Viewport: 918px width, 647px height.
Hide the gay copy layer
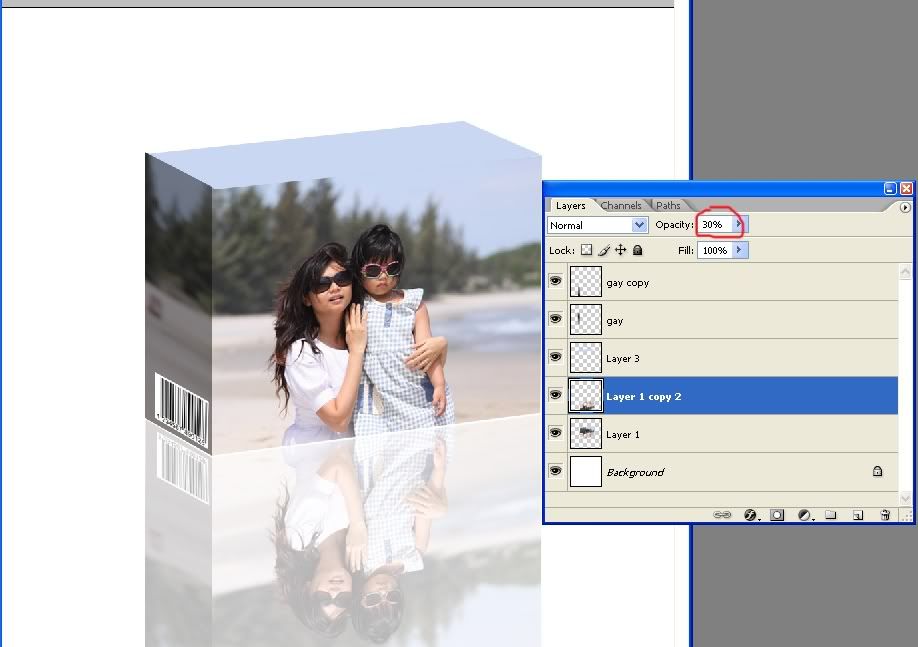point(556,282)
